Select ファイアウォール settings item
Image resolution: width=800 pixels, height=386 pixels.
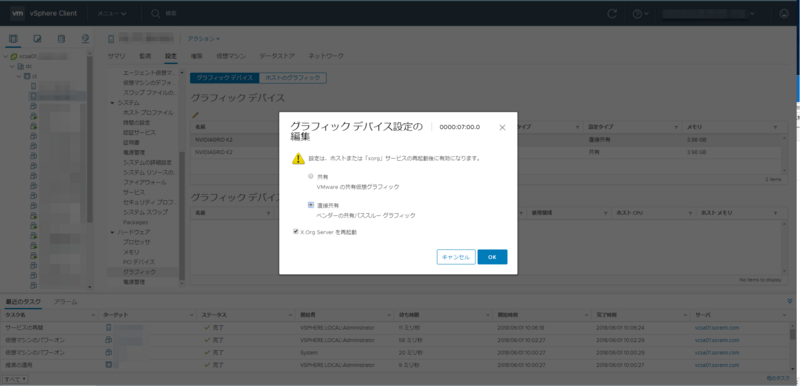pyautogui.click(x=144, y=183)
